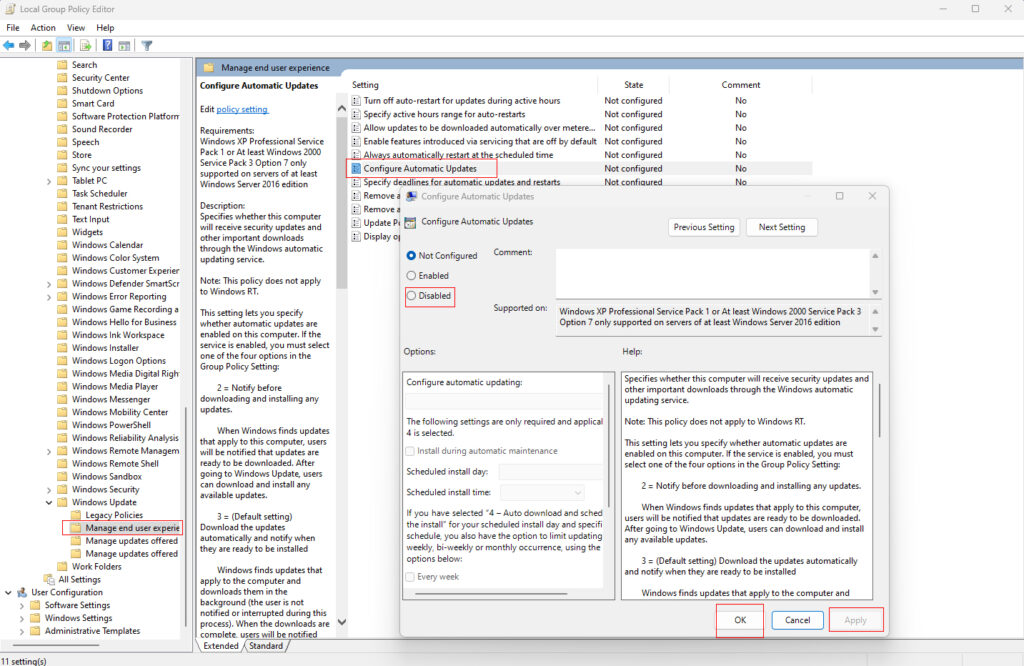Click the Export List icon
Viewport: 1024px width, 666px height.
[84, 44]
